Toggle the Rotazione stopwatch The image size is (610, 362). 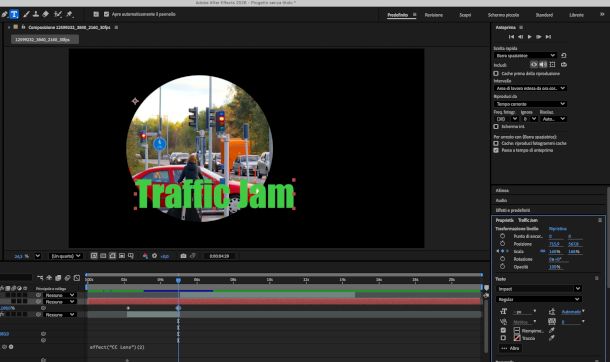pos(502,259)
